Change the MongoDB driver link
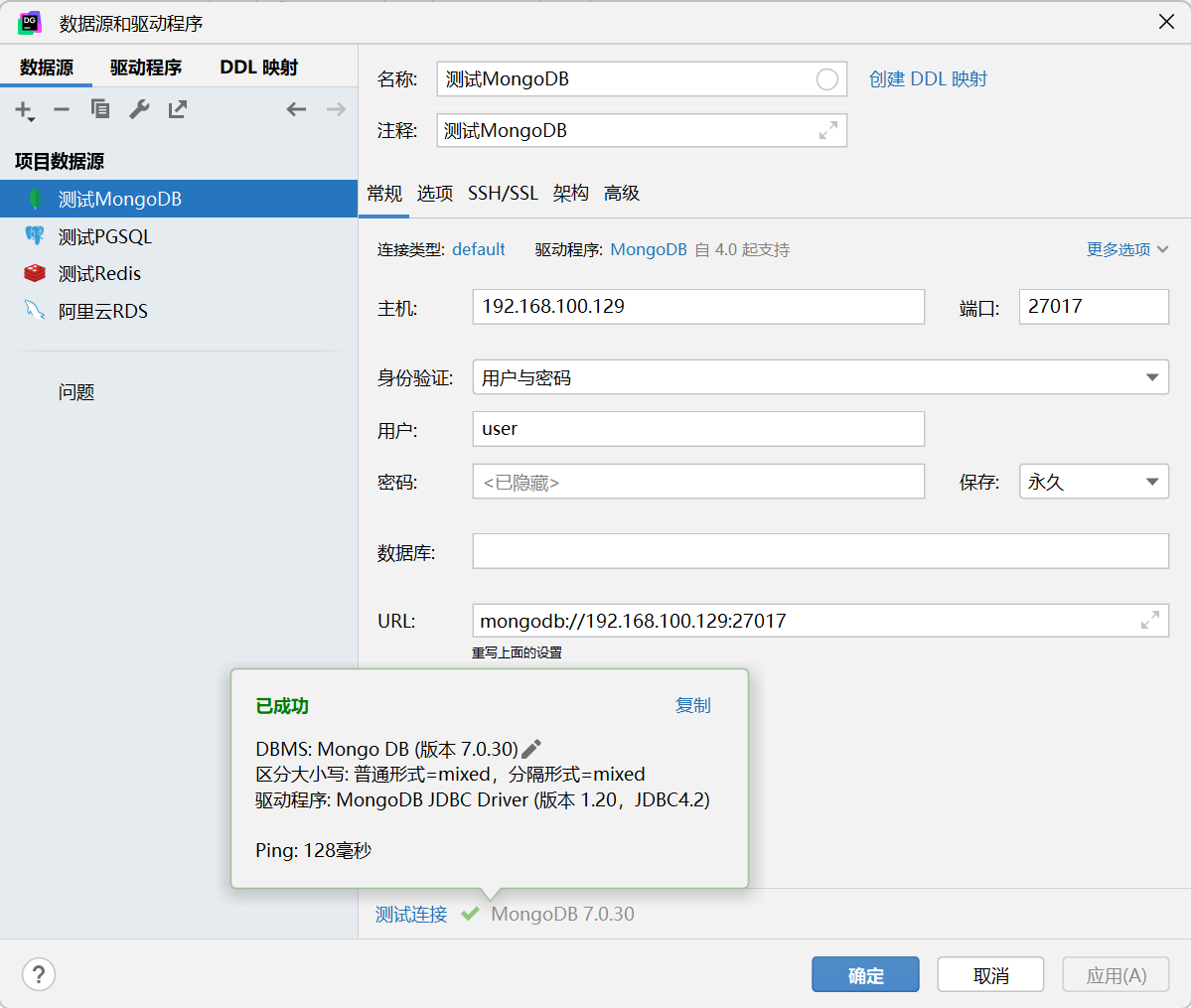This screenshot has width=1191, height=1008. pos(649,249)
